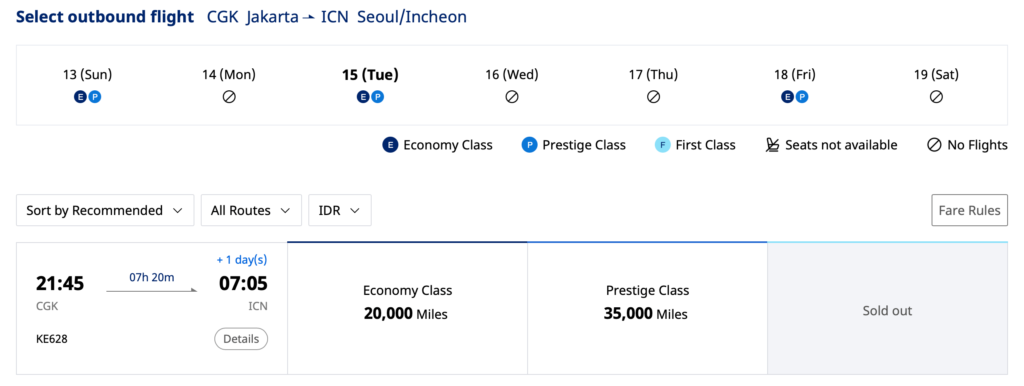The height and width of the screenshot is (386, 1024).
Task: Click First Class legend icon
Action: (x=662, y=145)
